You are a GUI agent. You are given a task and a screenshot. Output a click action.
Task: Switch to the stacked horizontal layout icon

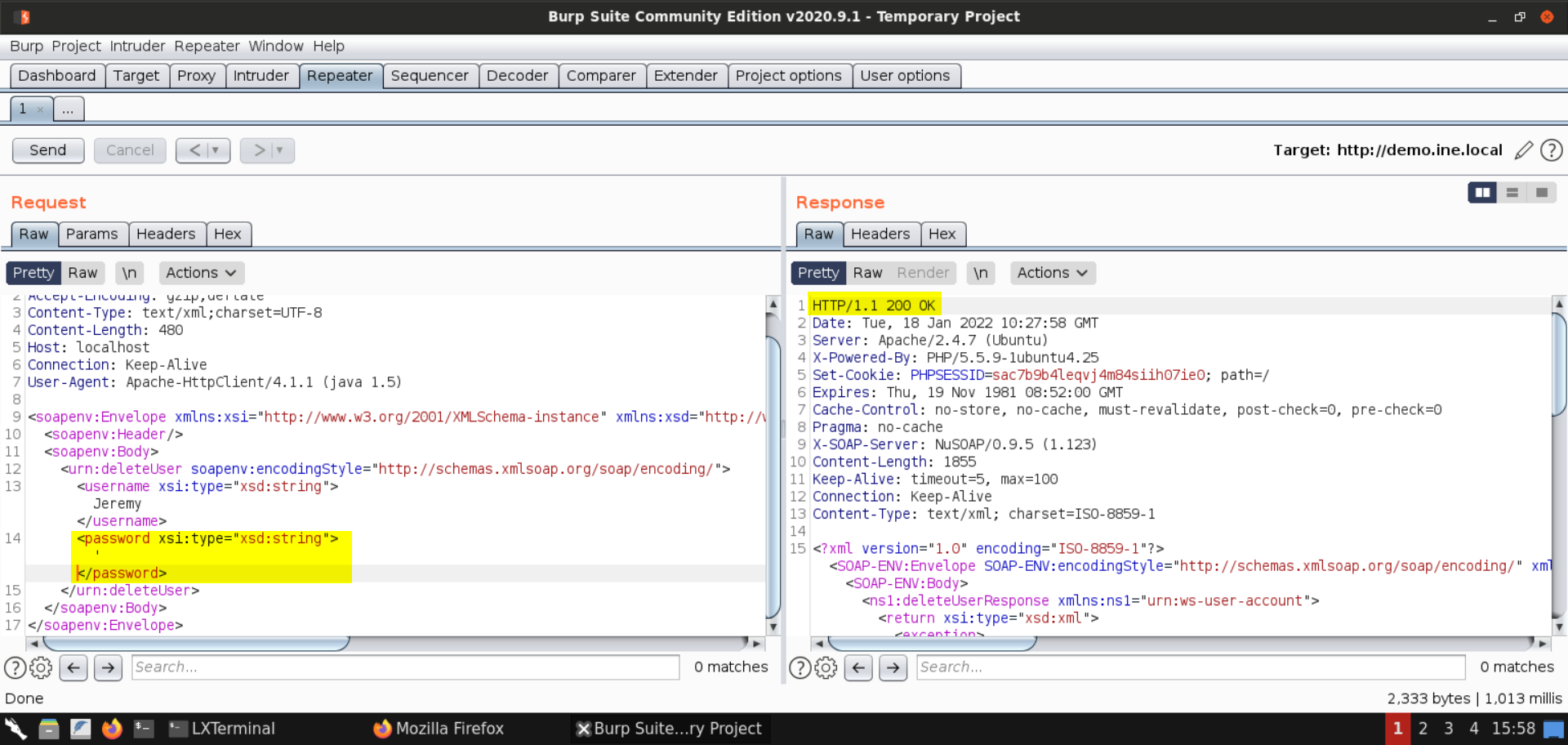click(1512, 193)
